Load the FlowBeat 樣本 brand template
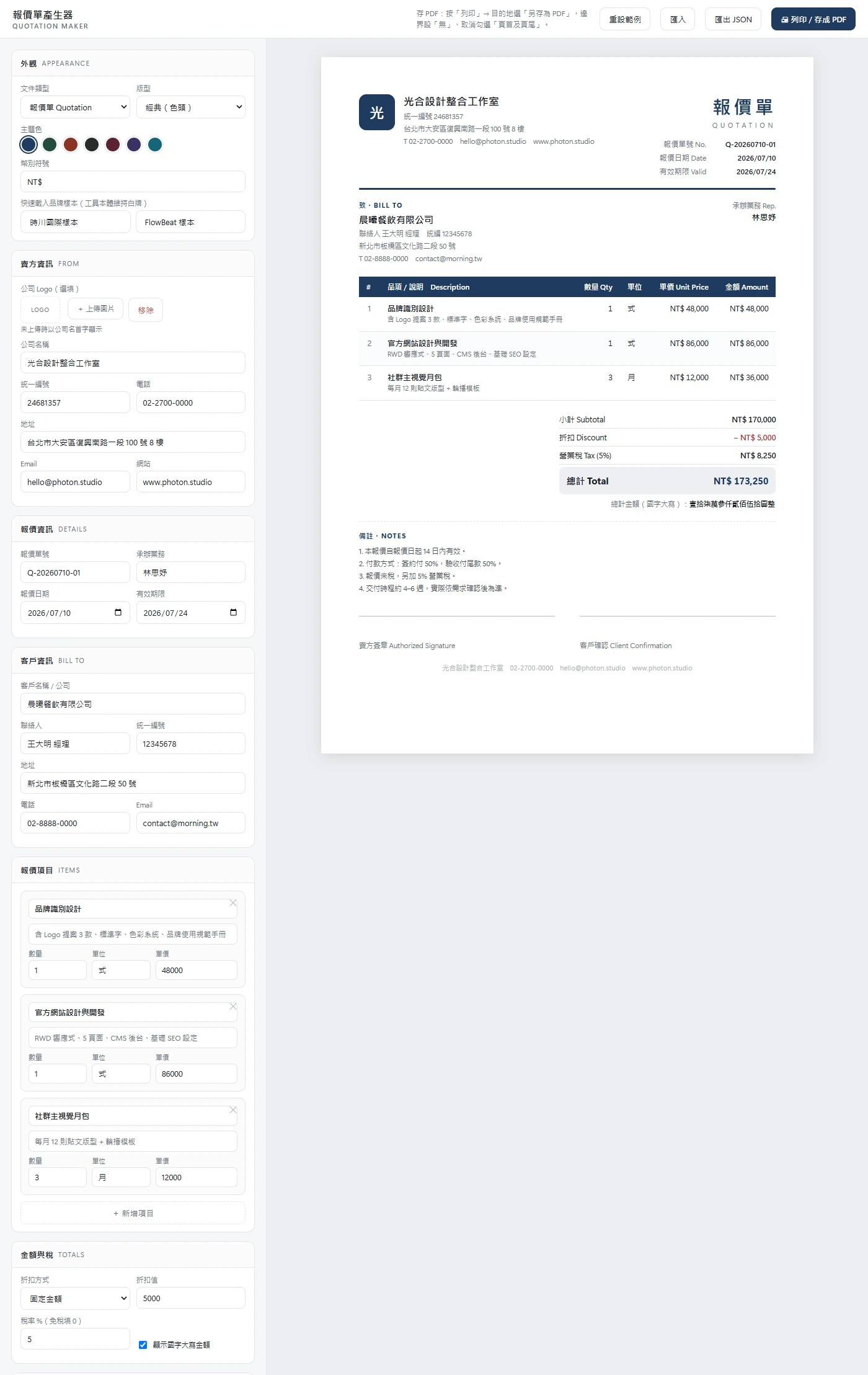This screenshot has height=1375, width=868. [x=191, y=222]
